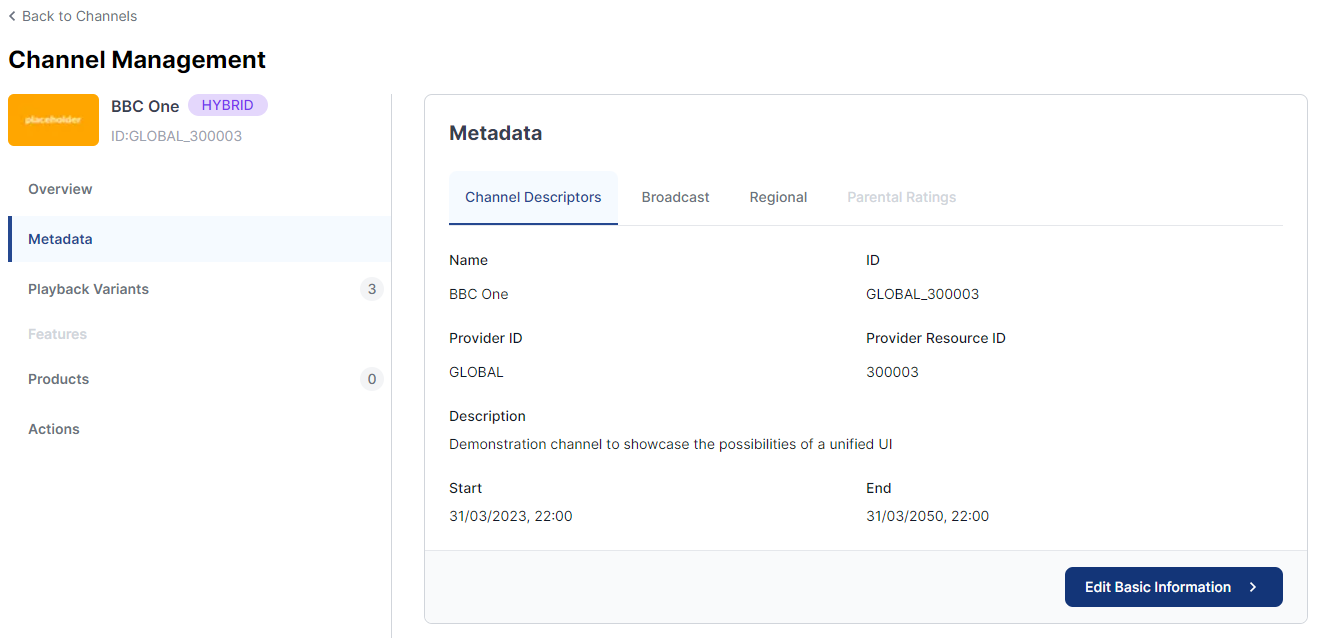Click the badge showing 0 products
Screen dimensions: 1320x638
tap(371, 378)
